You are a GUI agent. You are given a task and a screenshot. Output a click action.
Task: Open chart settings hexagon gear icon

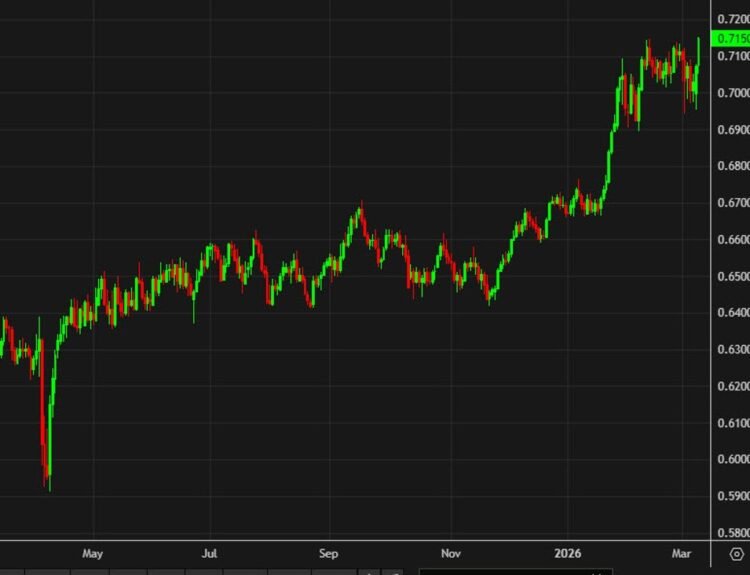(737, 554)
